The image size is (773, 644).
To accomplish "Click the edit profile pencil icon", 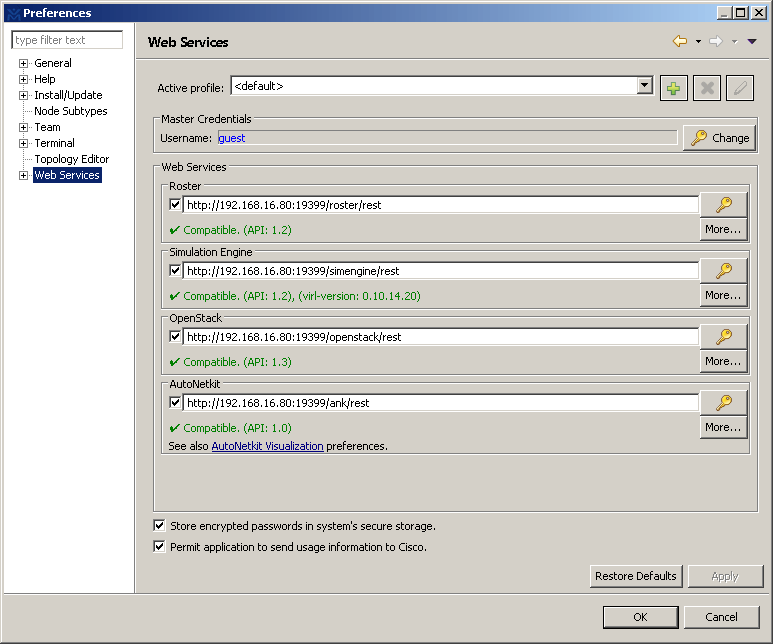I will click(739, 88).
